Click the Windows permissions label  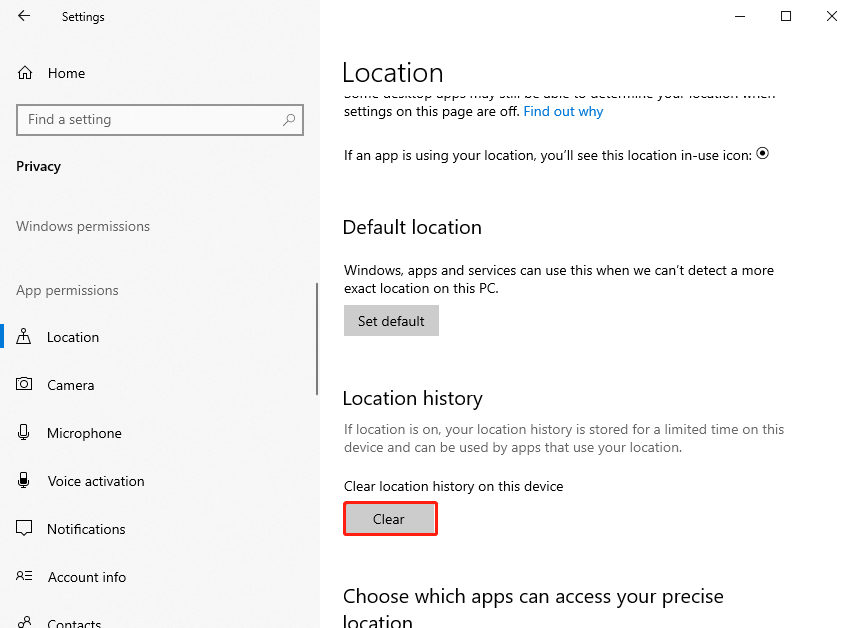coord(82,226)
